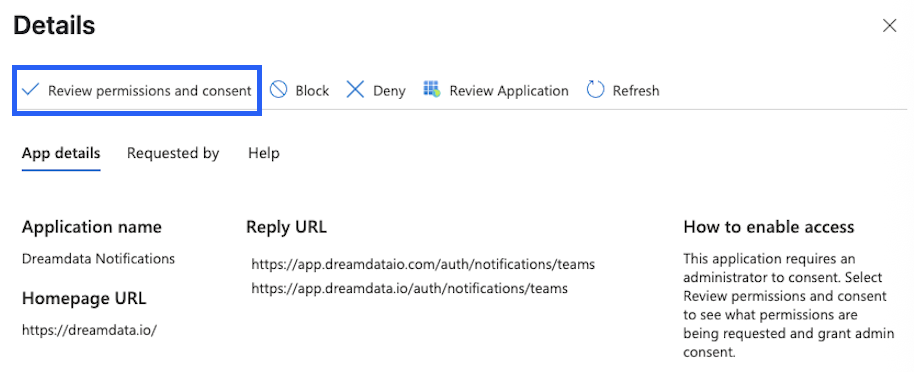Select Review permissions and consent
Screen dimensions: 914x372
pyautogui.click(x=150, y=91)
